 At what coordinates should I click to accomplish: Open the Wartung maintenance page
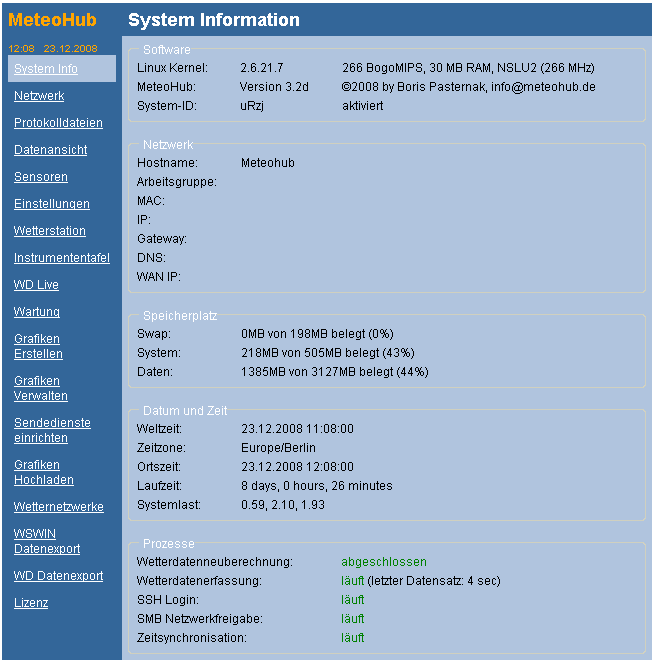tap(37, 312)
